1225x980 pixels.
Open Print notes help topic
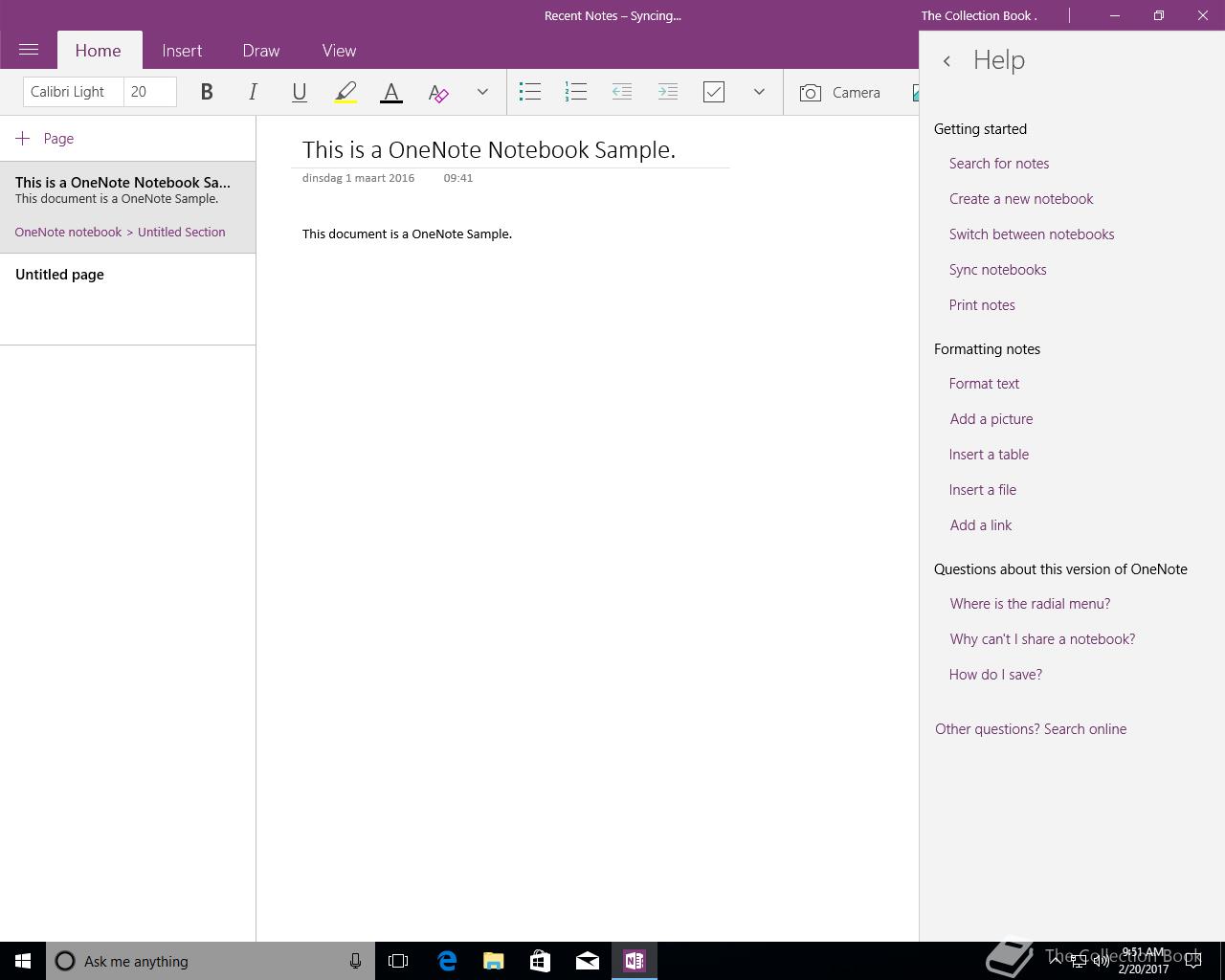982,305
